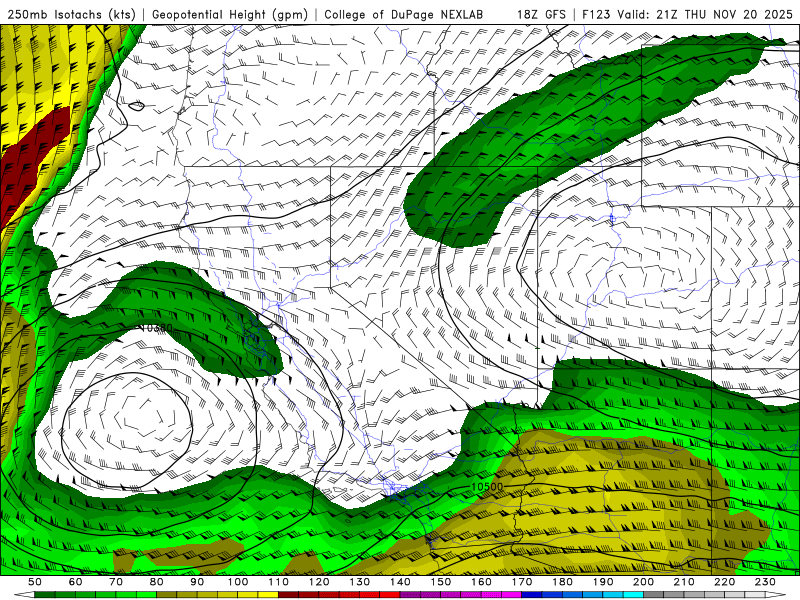Click the 10500 height contour label

(x=487, y=487)
